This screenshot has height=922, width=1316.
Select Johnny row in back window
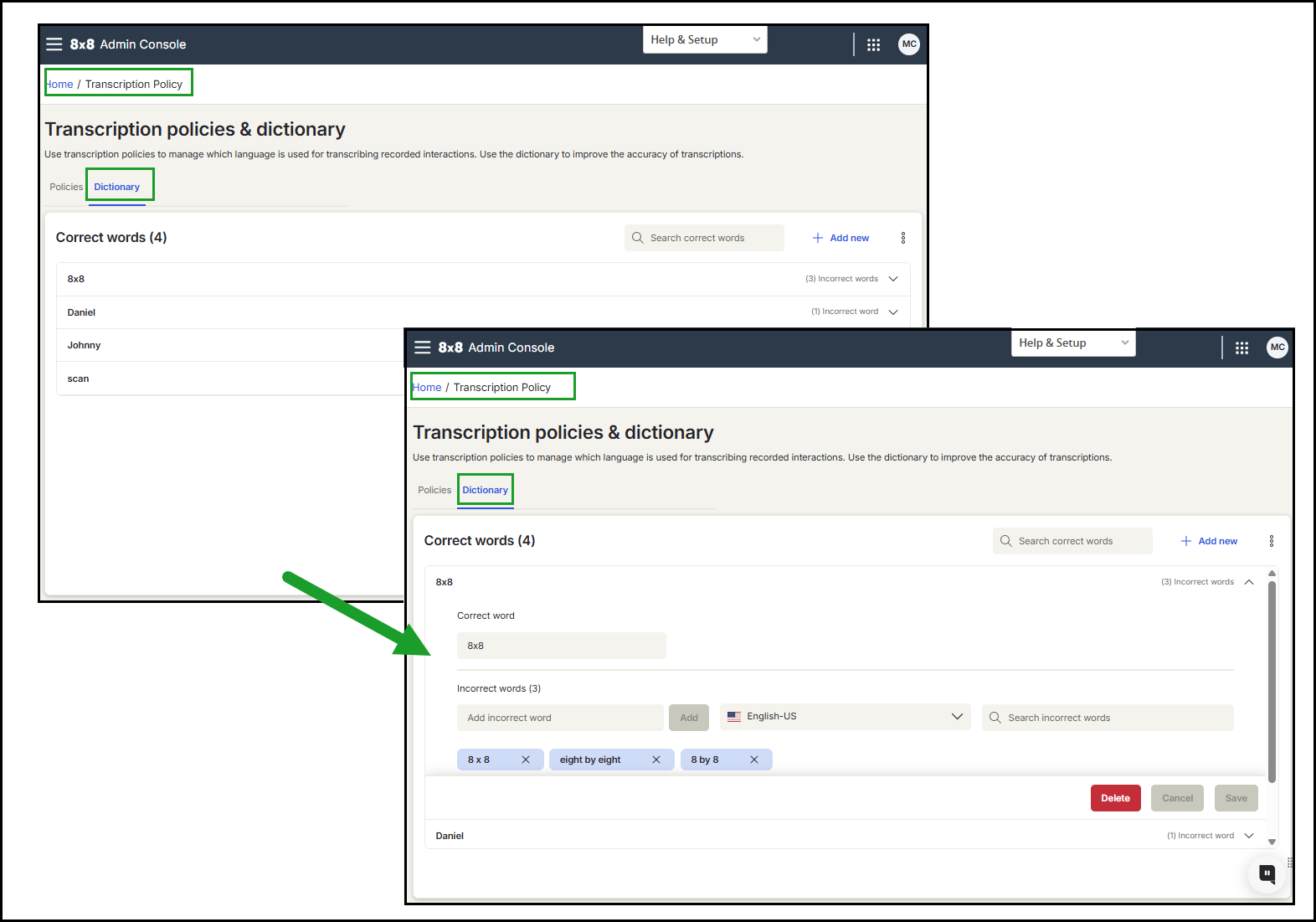click(230, 345)
